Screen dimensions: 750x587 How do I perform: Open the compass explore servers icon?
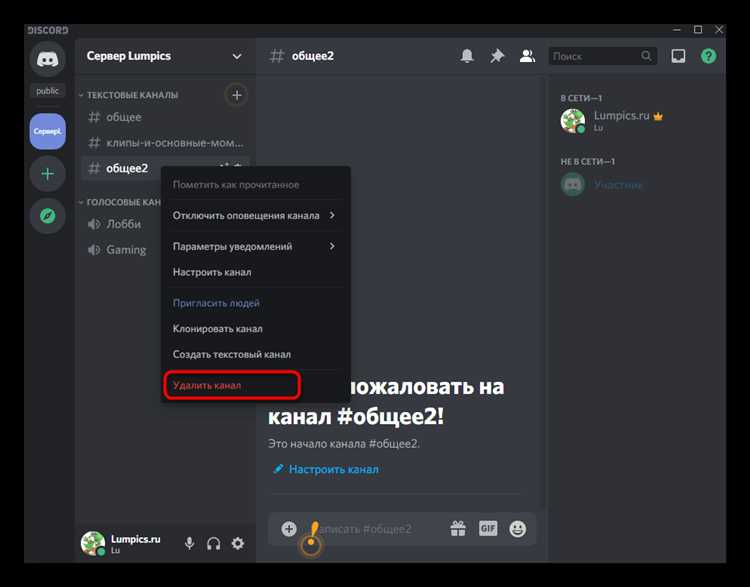47,216
